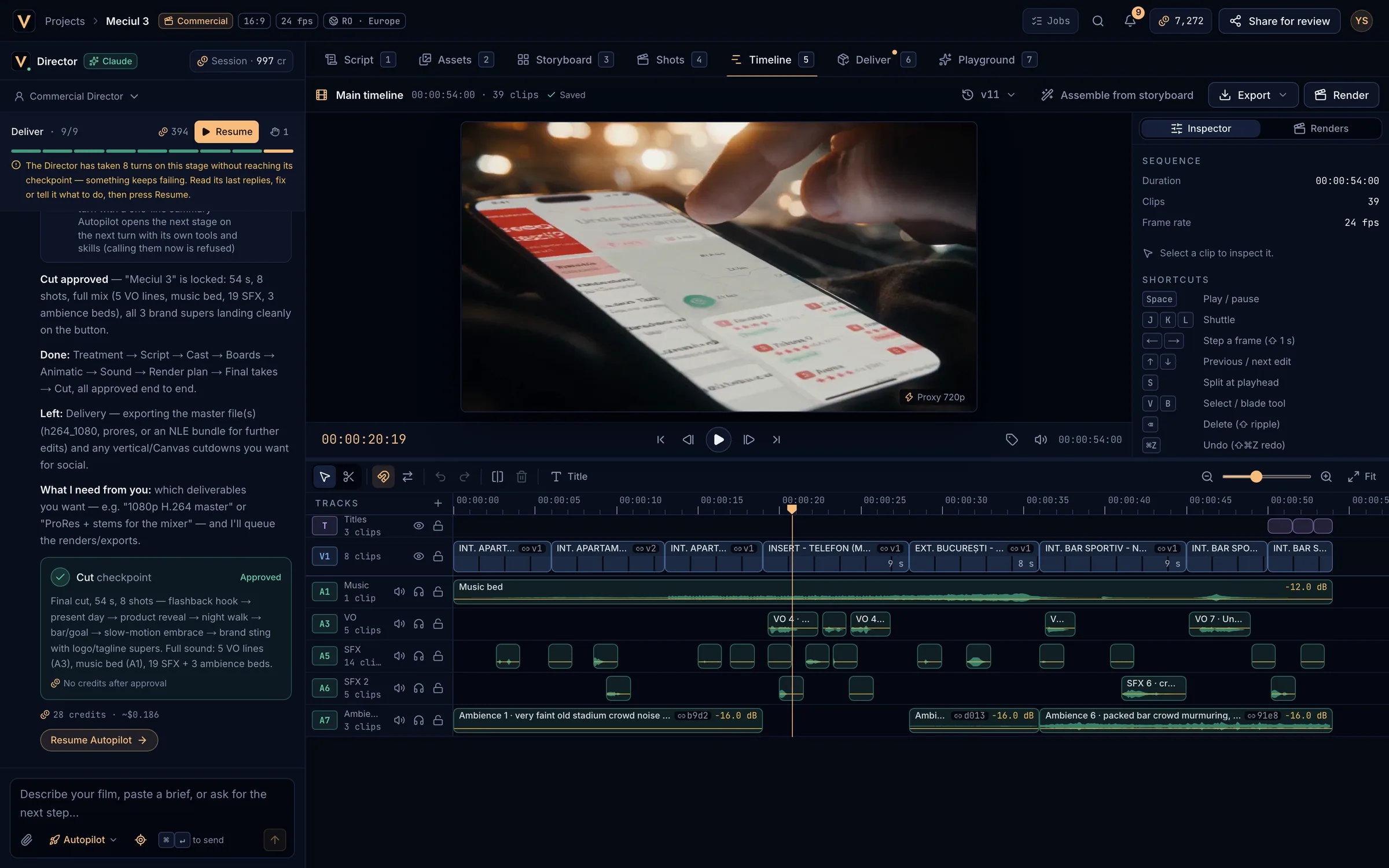
Task: Open the Deliver tab
Action: tap(876, 60)
